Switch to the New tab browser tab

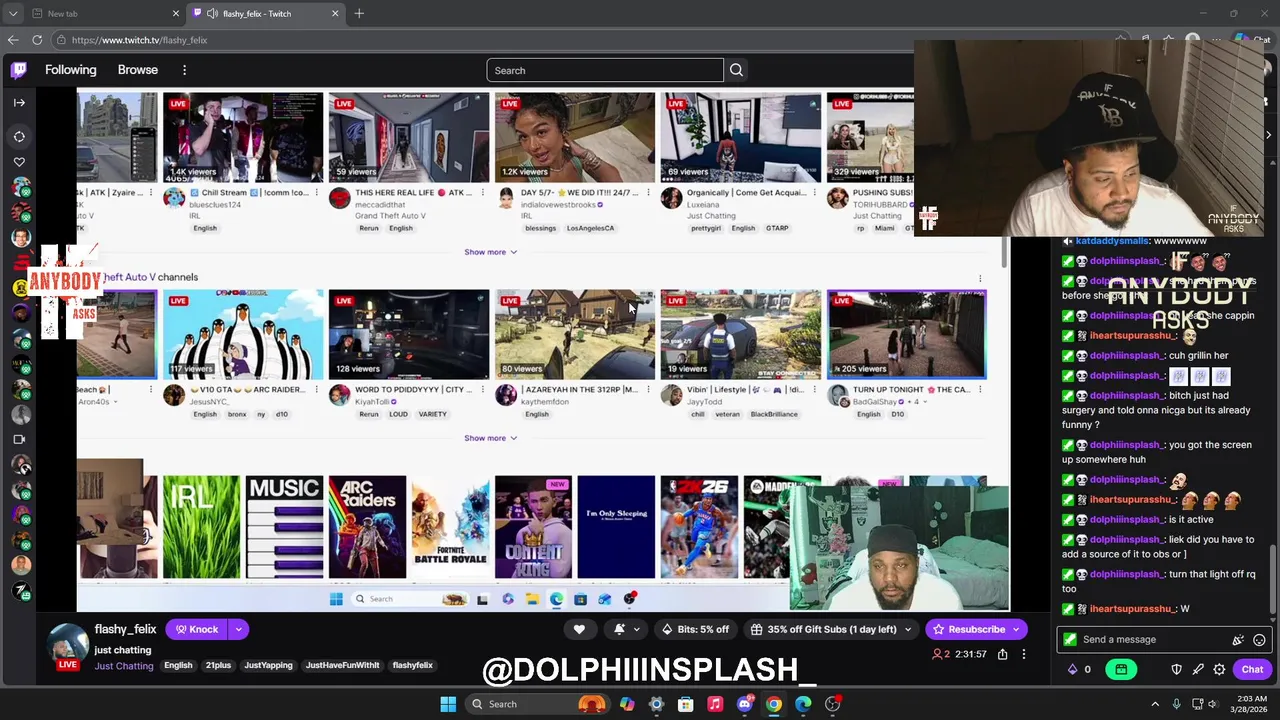pos(106,14)
